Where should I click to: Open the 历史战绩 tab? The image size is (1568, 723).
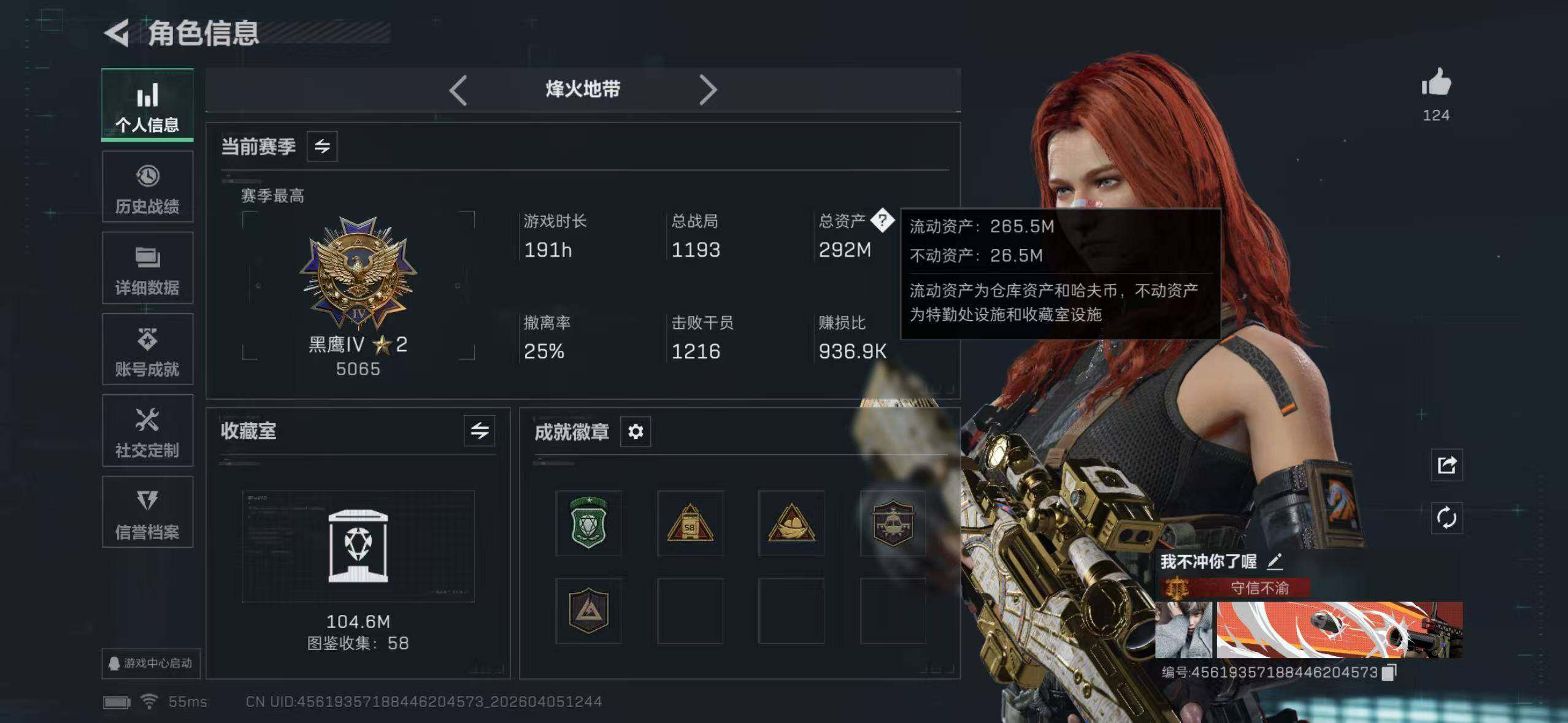147,186
